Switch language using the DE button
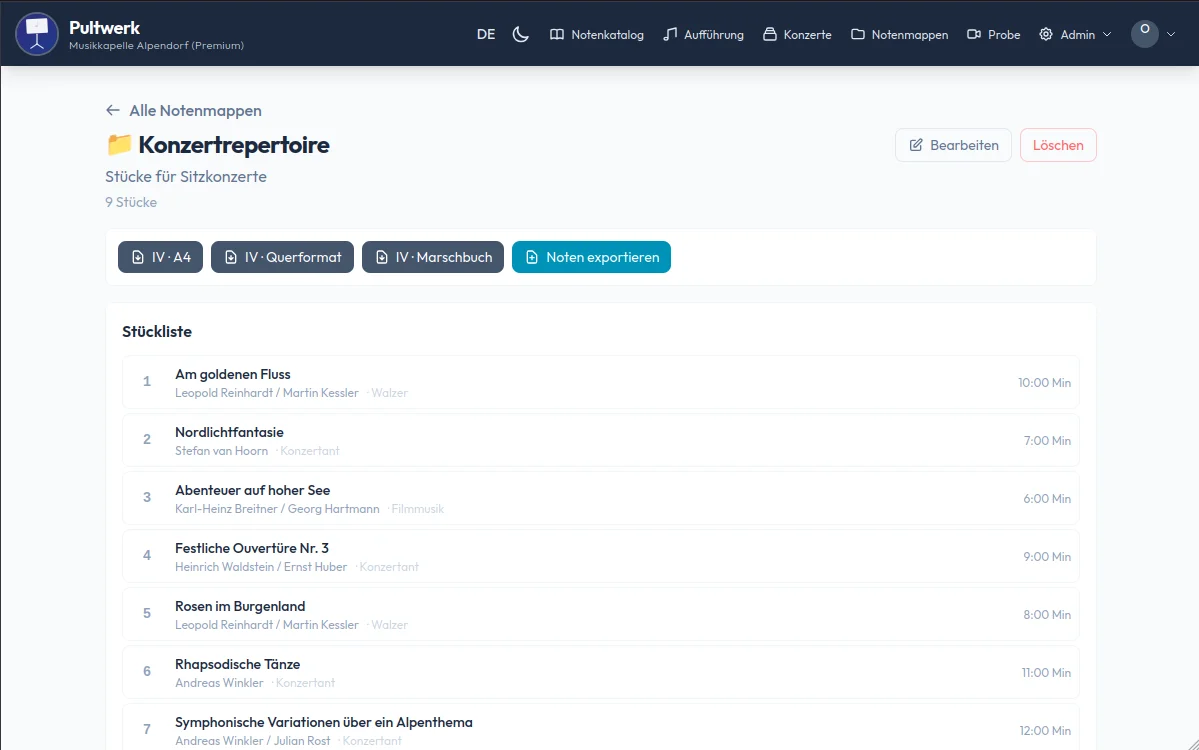This screenshot has height=750, width=1199. 486,34
